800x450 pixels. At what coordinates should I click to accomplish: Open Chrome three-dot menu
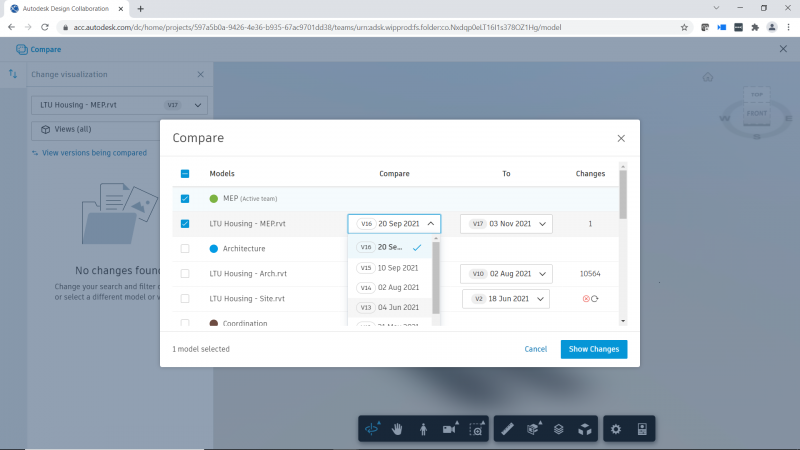[789, 28]
